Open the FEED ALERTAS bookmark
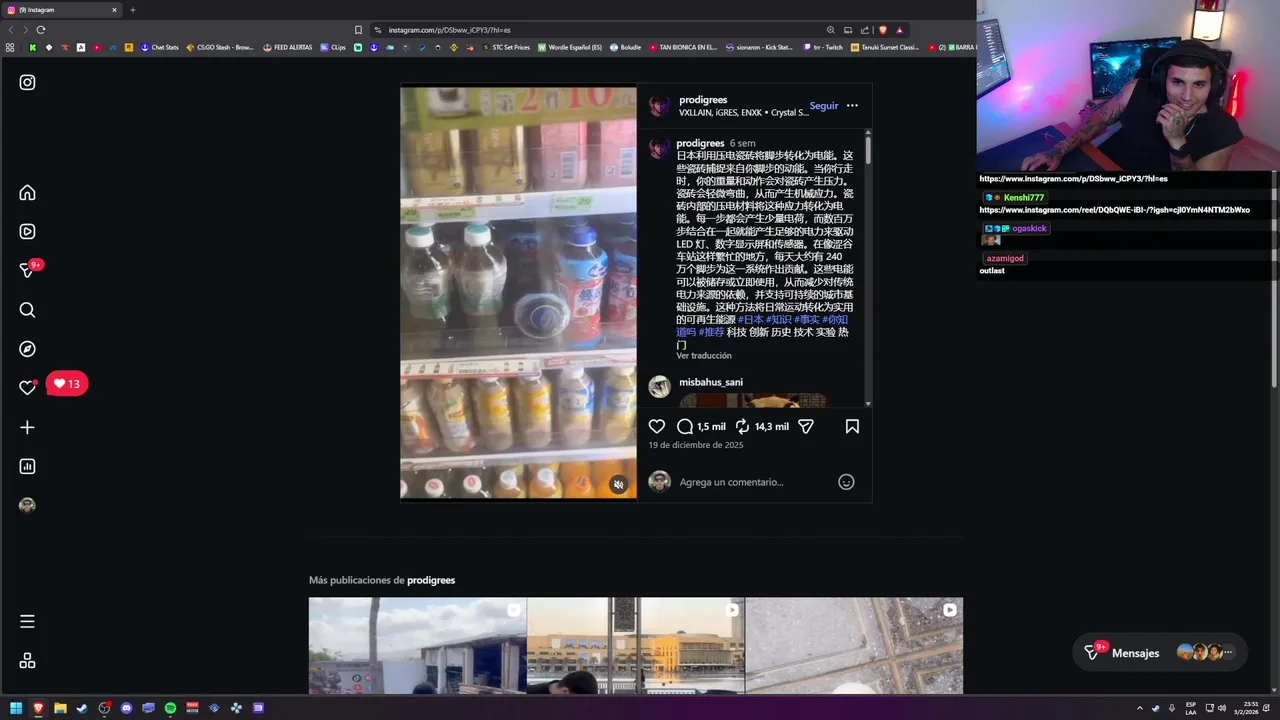 pyautogui.click(x=288, y=47)
